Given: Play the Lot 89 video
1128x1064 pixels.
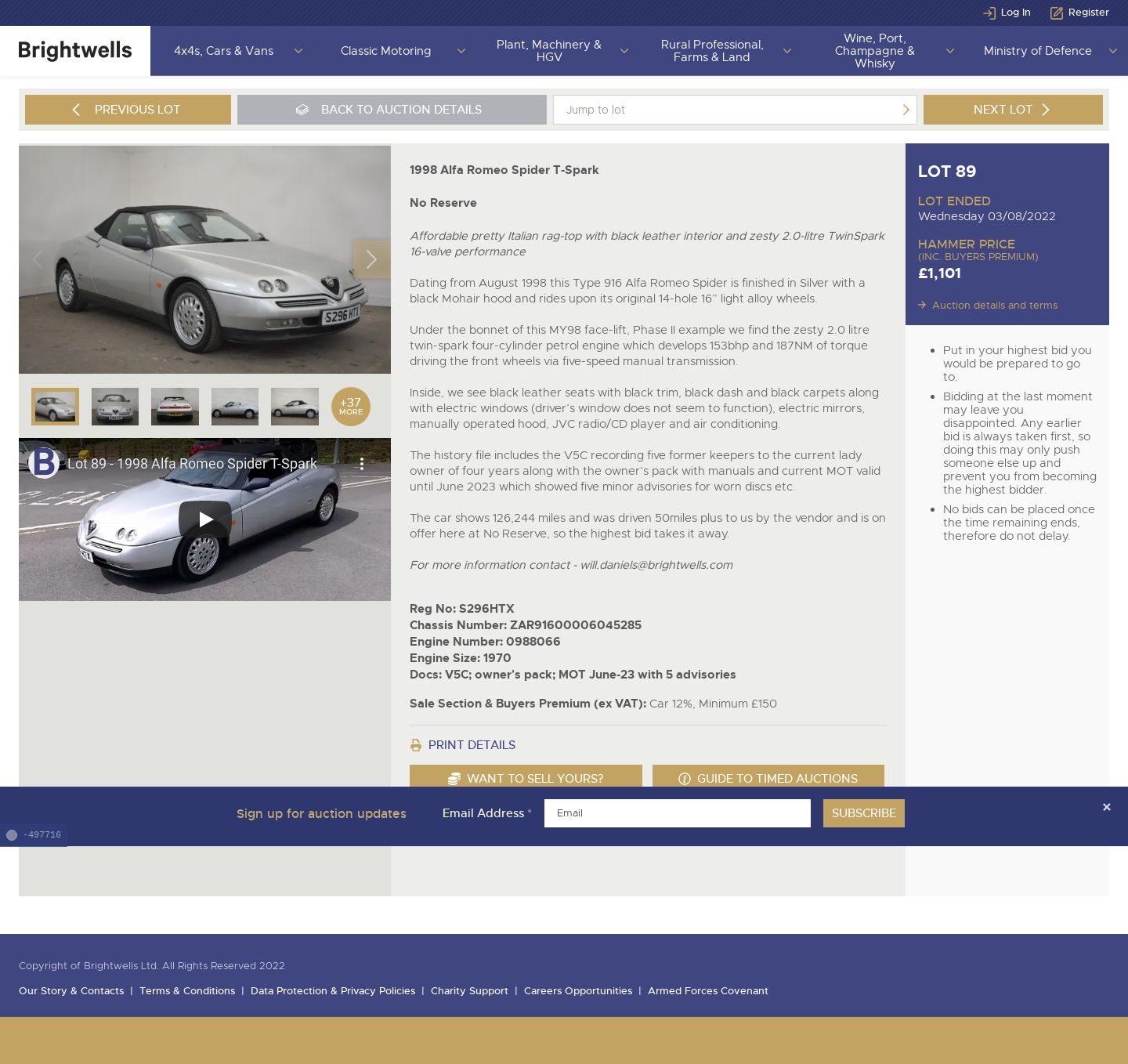Looking at the screenshot, I should [205, 519].
